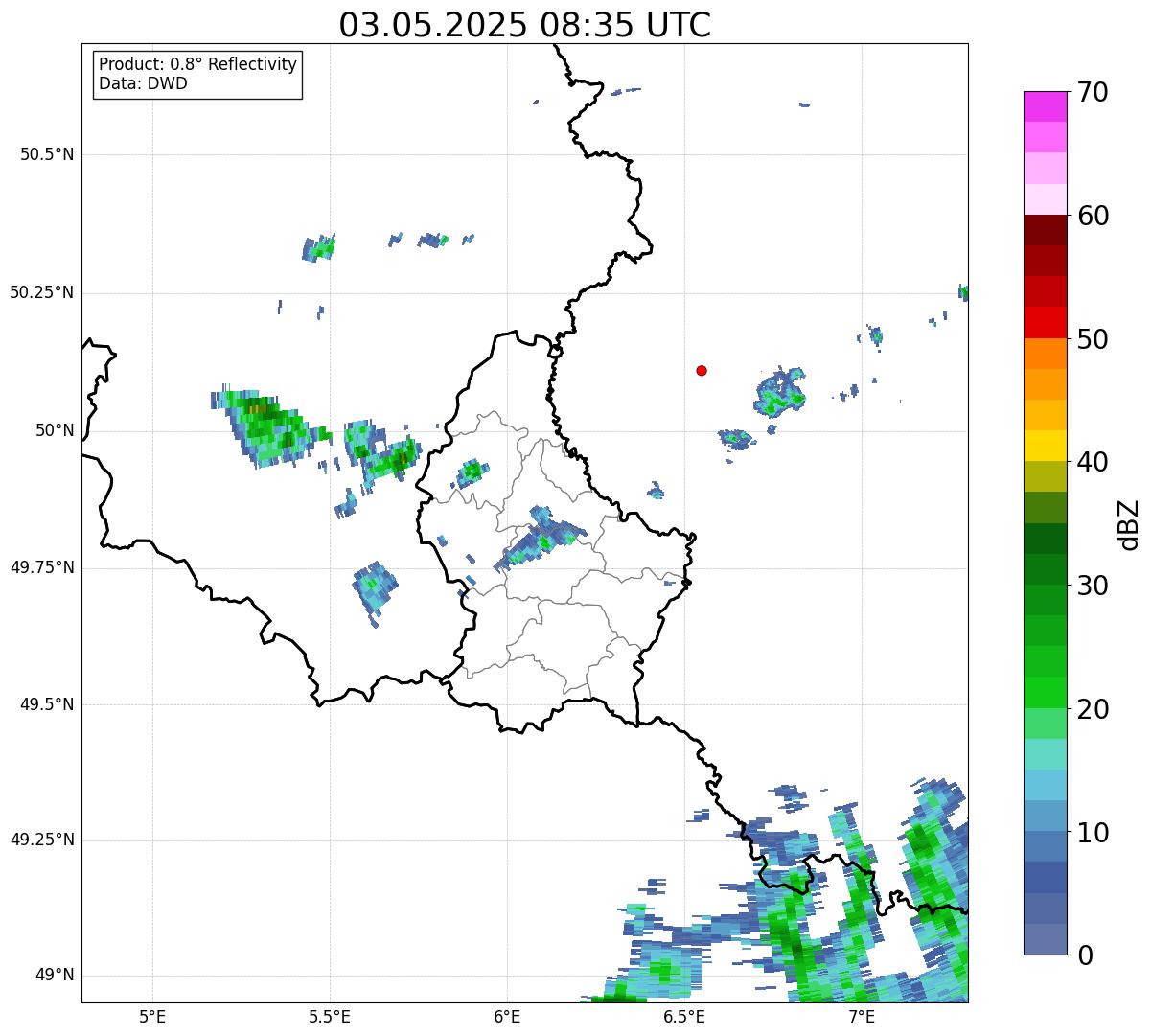Viewport: 1152px width, 1036px height.
Task: Click the bright yellow colorbar segment above 40
Action: coord(1045,446)
